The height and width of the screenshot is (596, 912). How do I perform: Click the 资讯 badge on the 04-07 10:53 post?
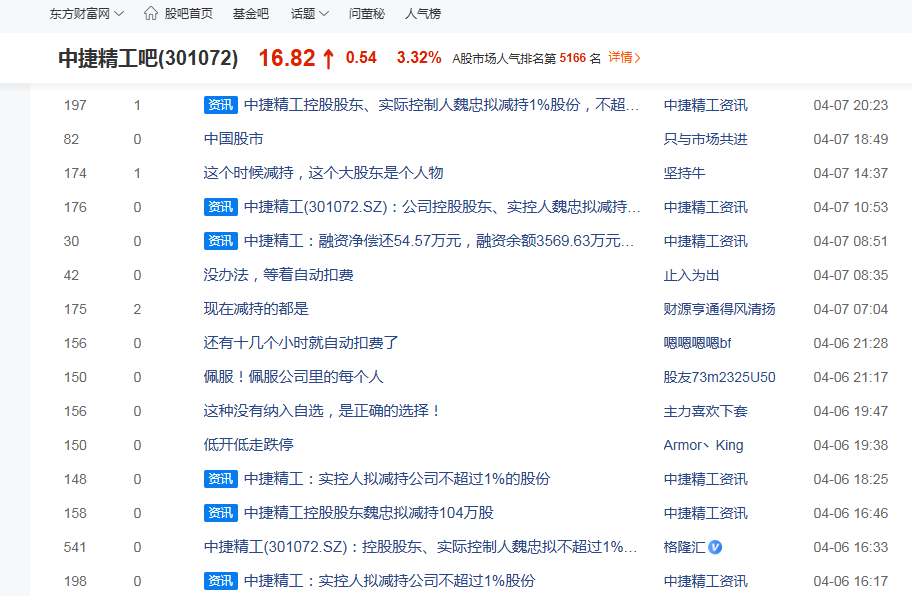[220, 207]
